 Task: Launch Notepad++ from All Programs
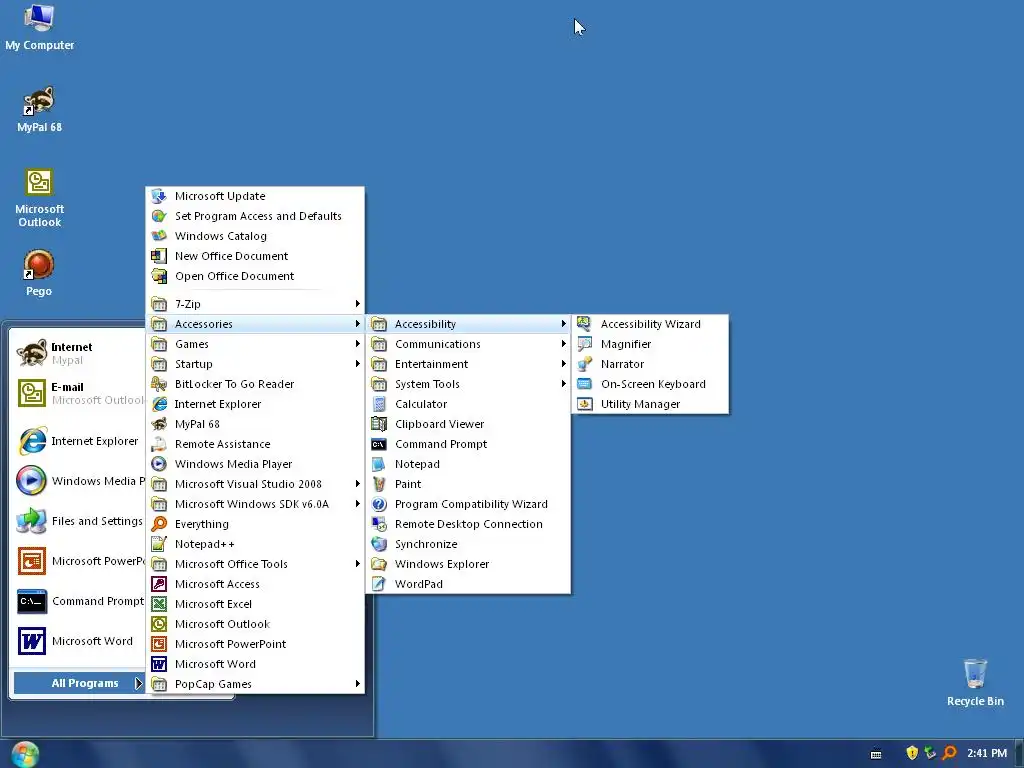[255, 544]
